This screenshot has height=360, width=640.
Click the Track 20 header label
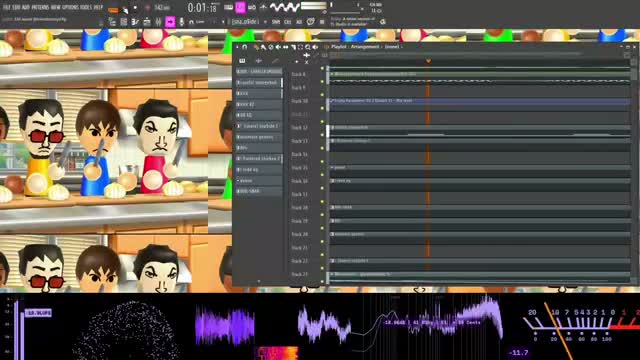(x=300, y=234)
